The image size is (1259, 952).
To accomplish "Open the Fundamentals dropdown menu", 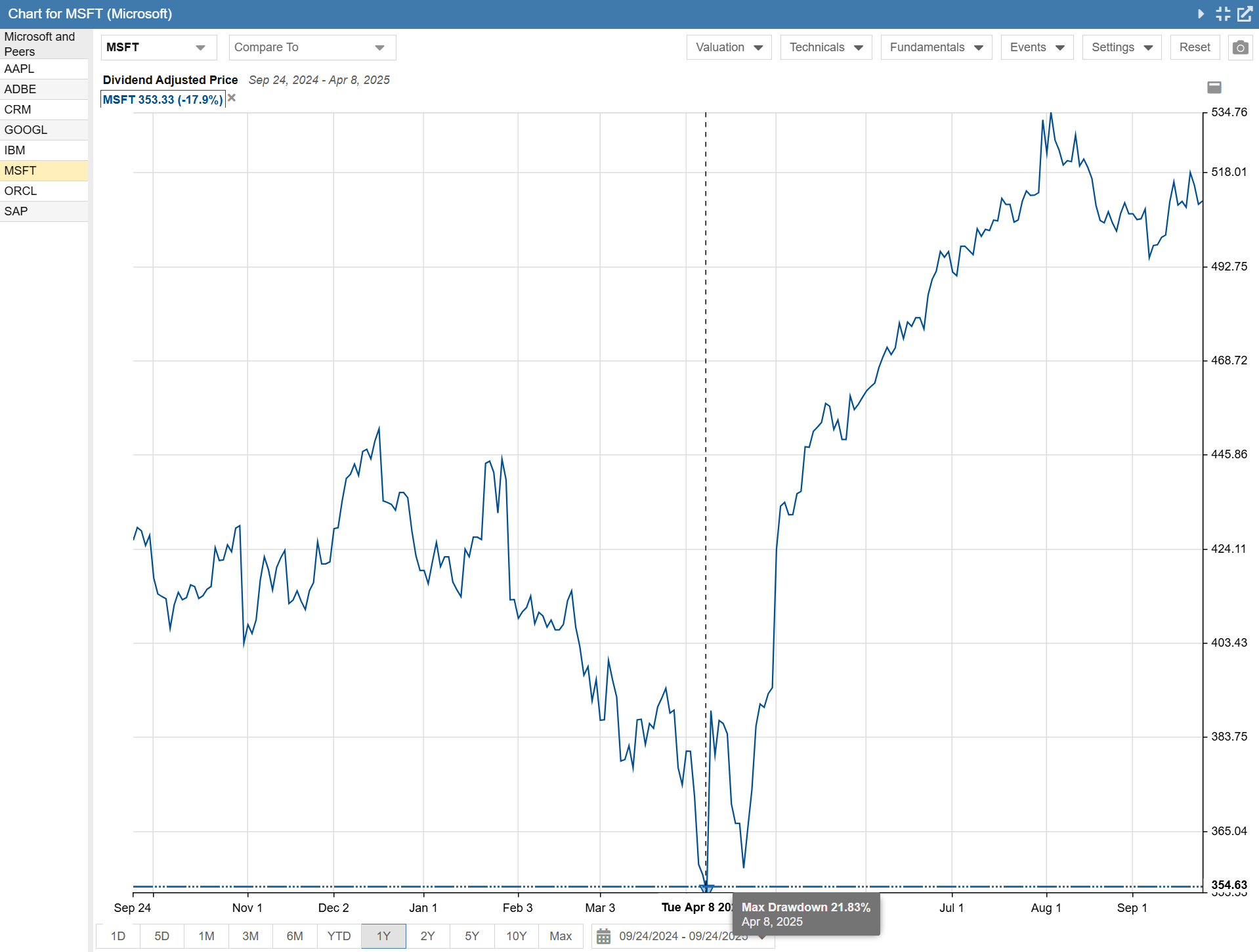I will (935, 48).
